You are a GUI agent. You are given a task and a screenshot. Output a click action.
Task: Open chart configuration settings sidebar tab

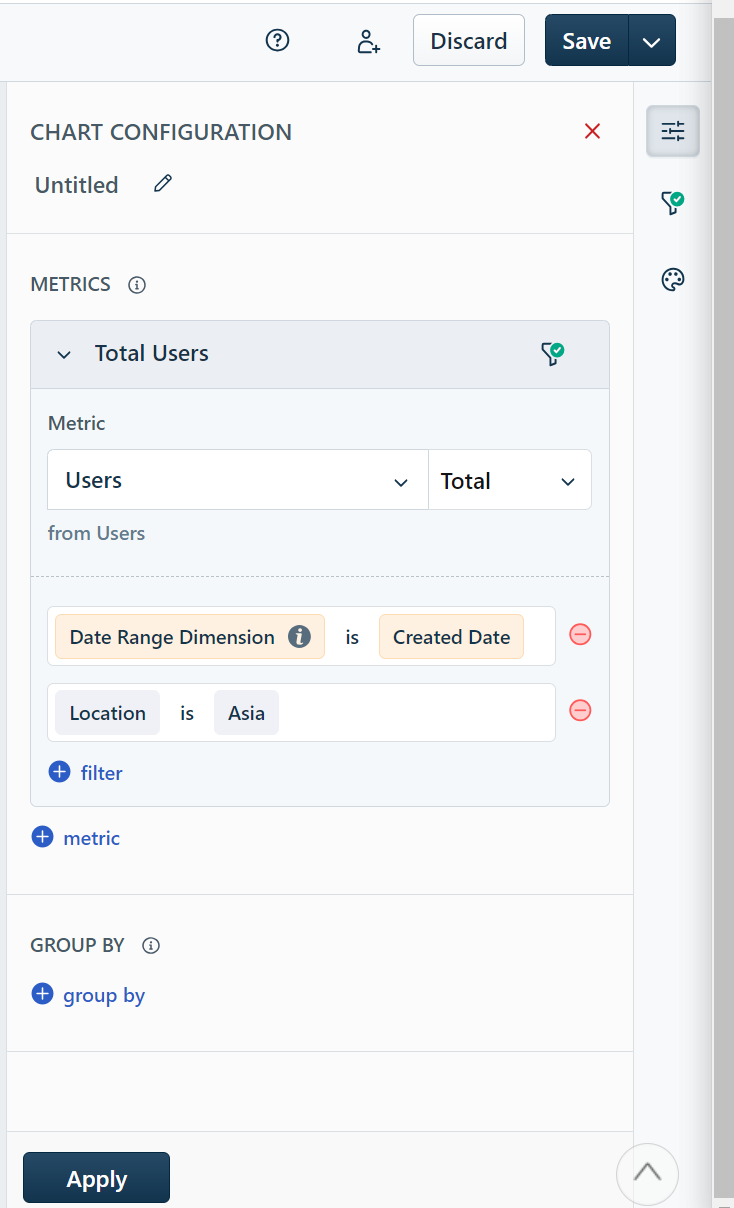point(672,131)
